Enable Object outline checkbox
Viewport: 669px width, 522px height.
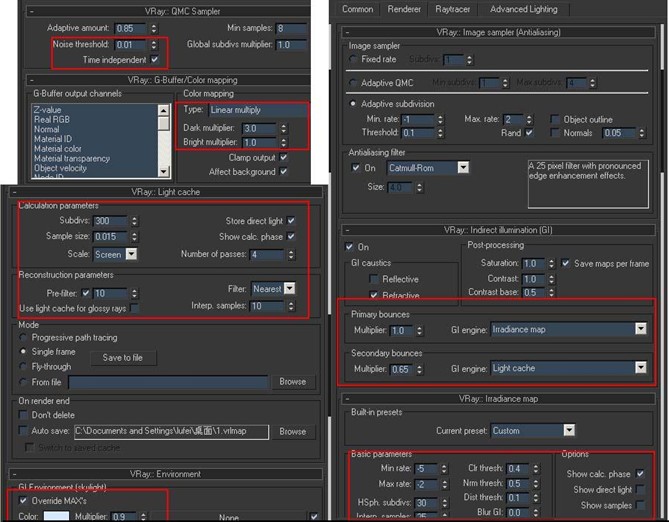point(555,119)
